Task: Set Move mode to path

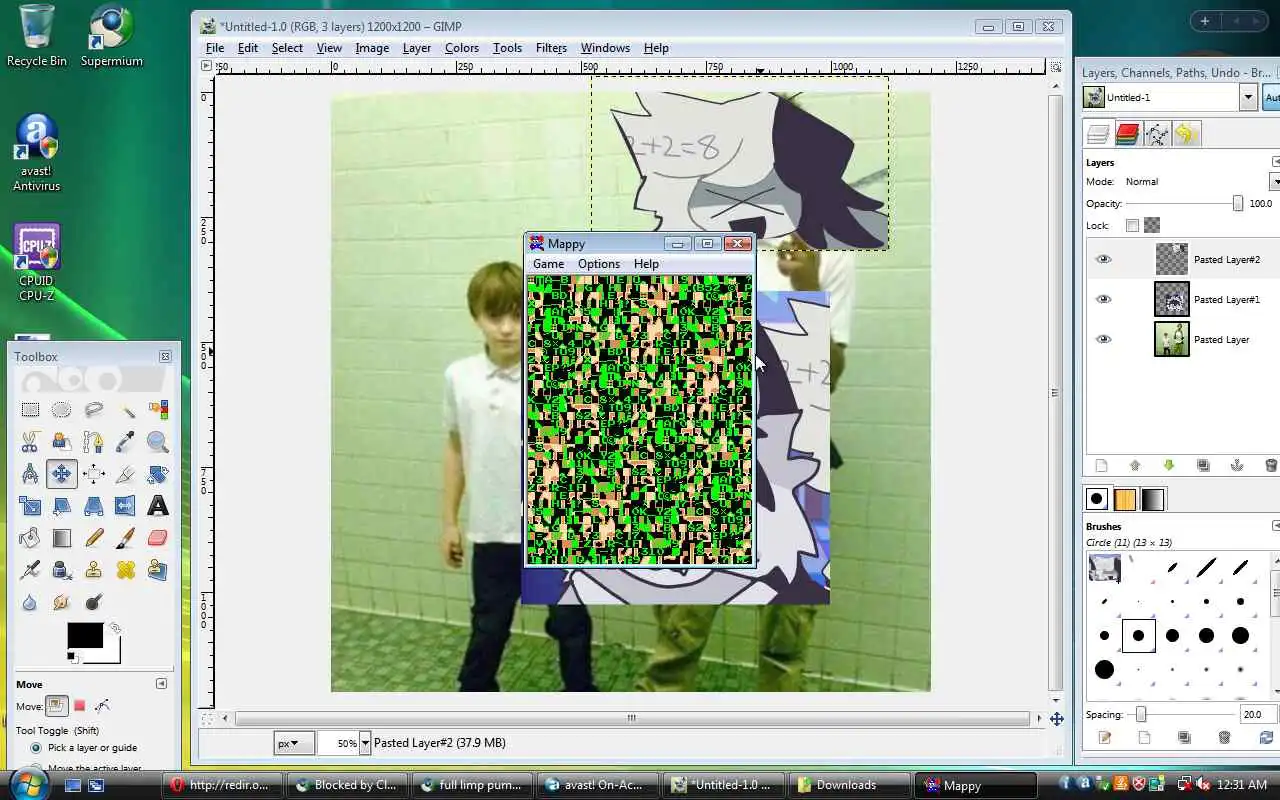Action: (101, 705)
